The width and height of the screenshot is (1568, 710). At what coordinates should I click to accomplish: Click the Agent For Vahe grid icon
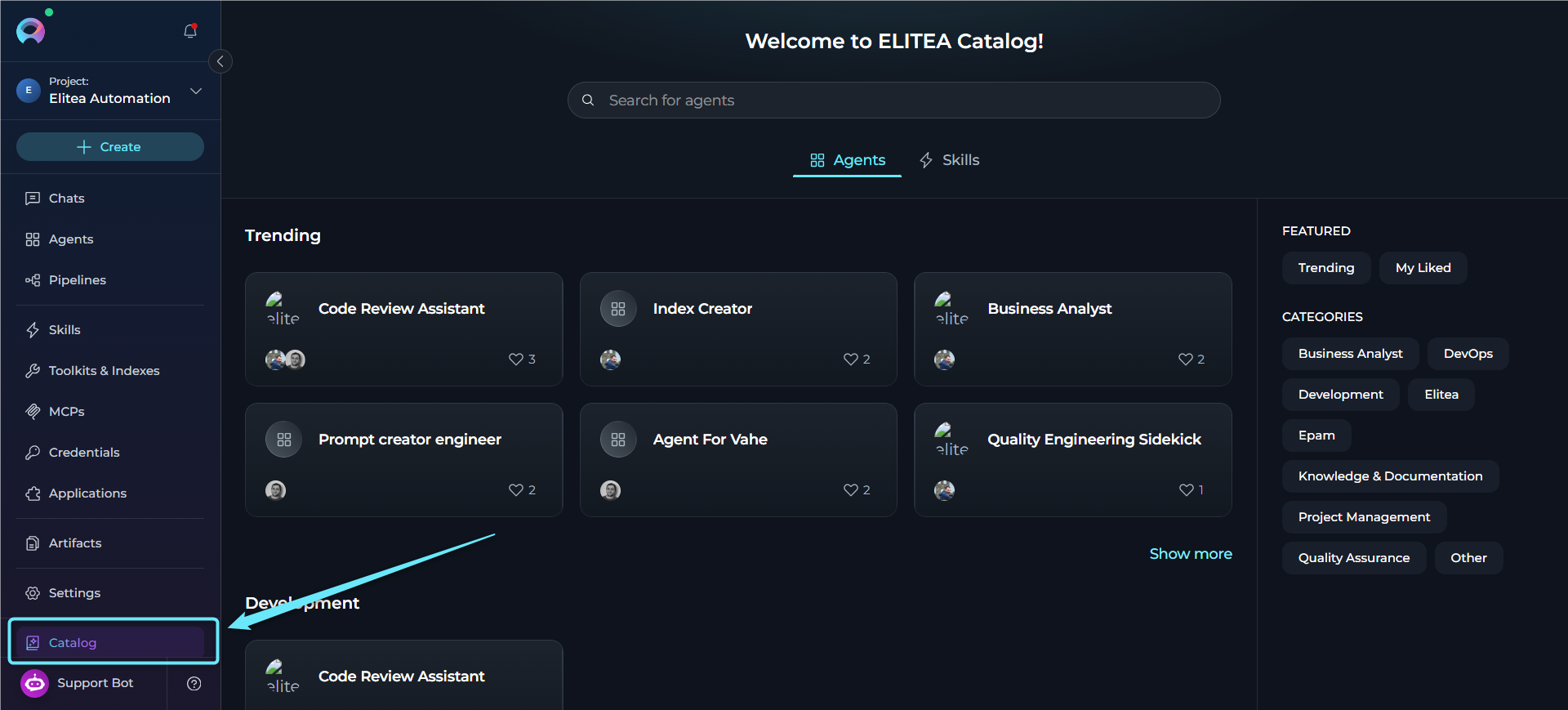pos(618,440)
